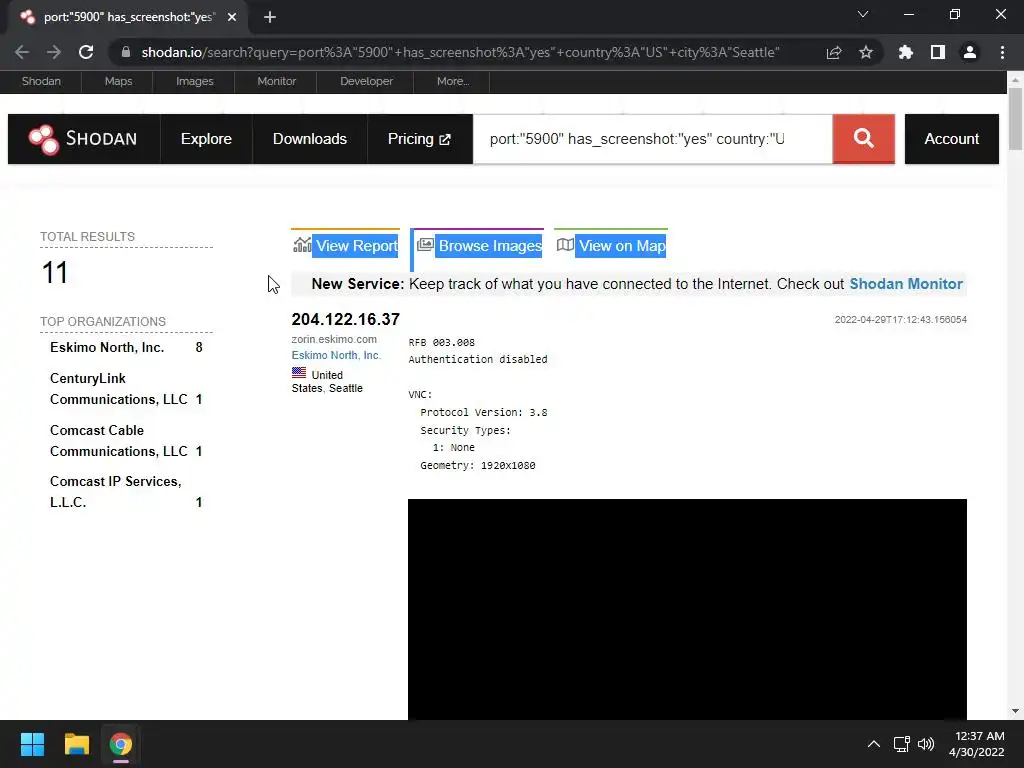Open the taskbar clock and date

click(x=976, y=744)
